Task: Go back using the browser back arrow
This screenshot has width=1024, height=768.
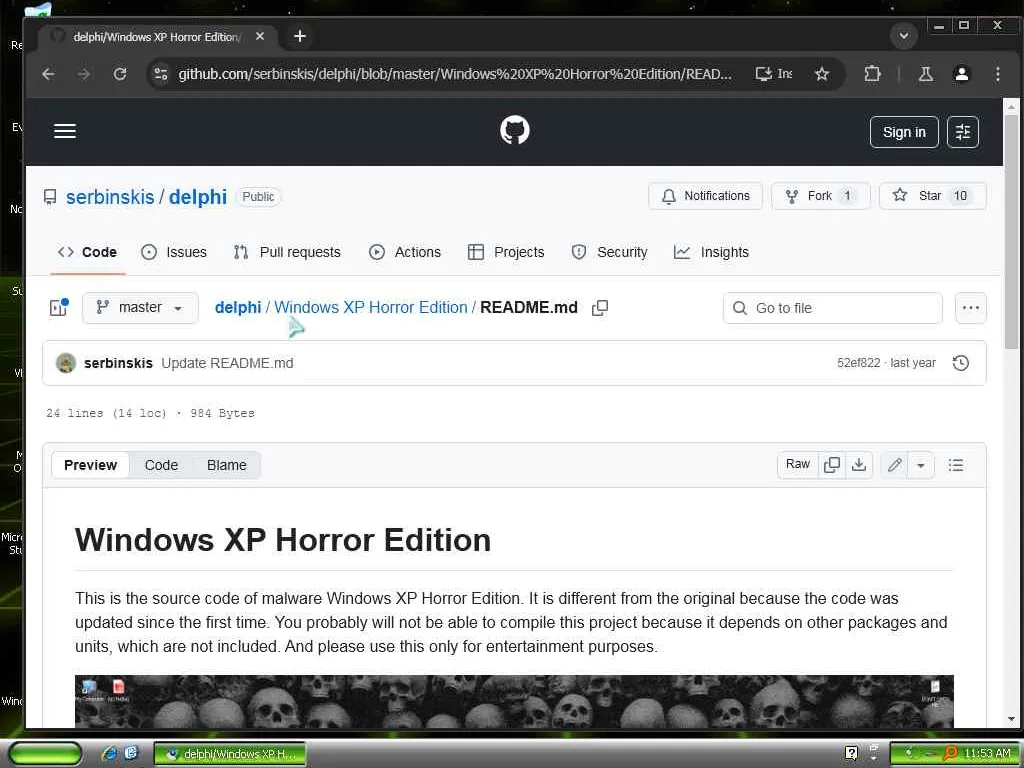Action: click(48, 74)
